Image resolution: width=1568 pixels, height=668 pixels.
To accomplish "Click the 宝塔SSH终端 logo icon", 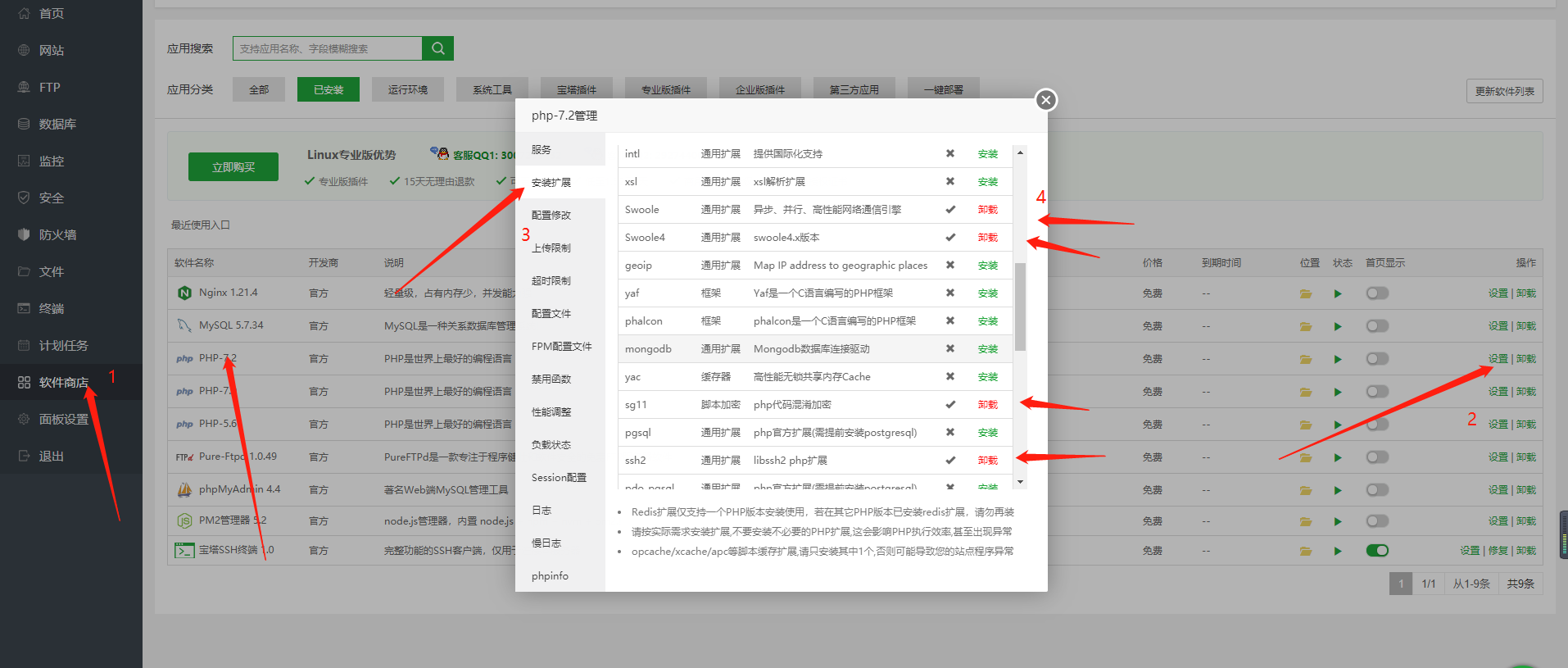I will pos(184,550).
